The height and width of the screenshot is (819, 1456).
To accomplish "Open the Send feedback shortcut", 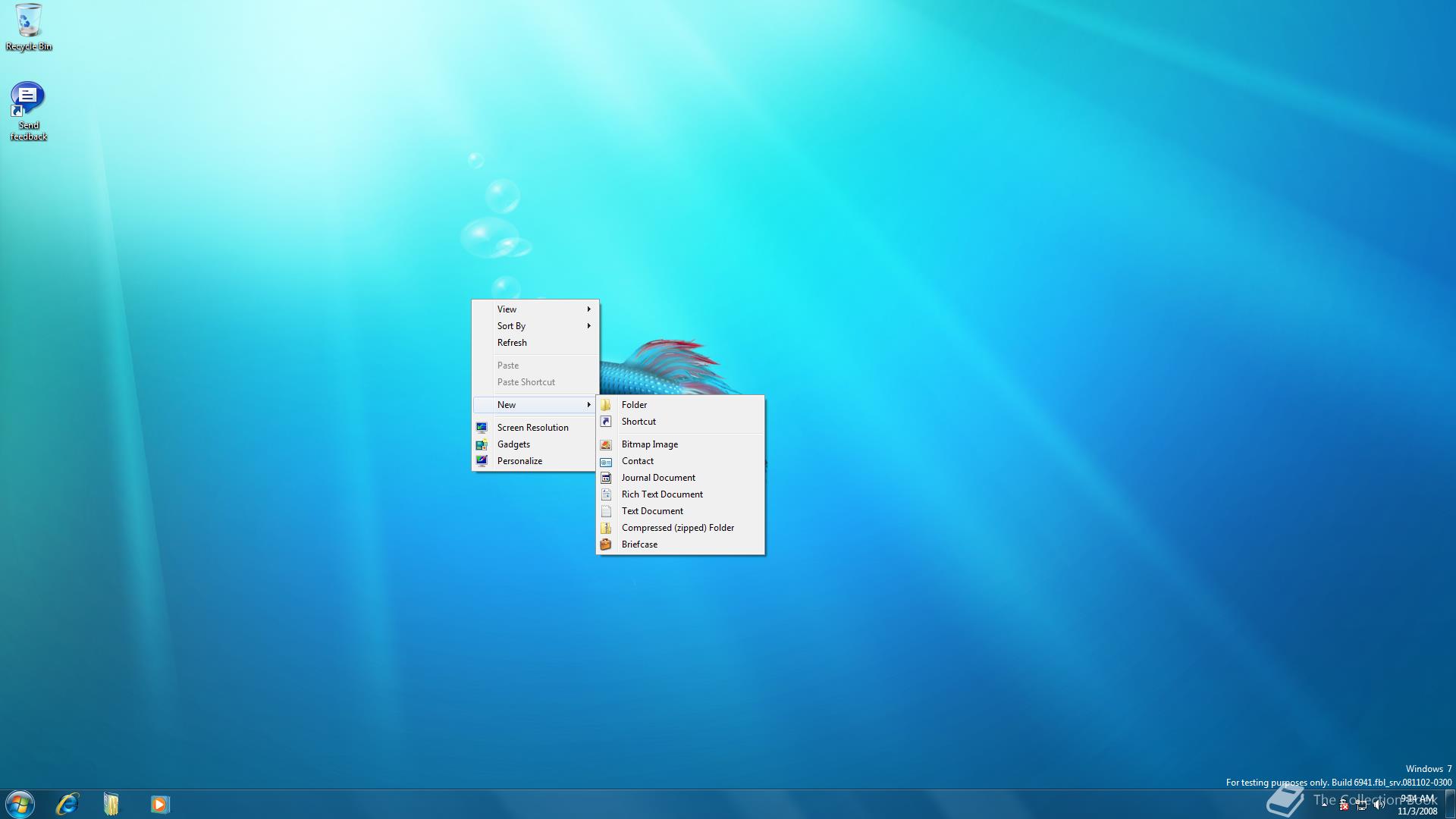I will tap(28, 110).
